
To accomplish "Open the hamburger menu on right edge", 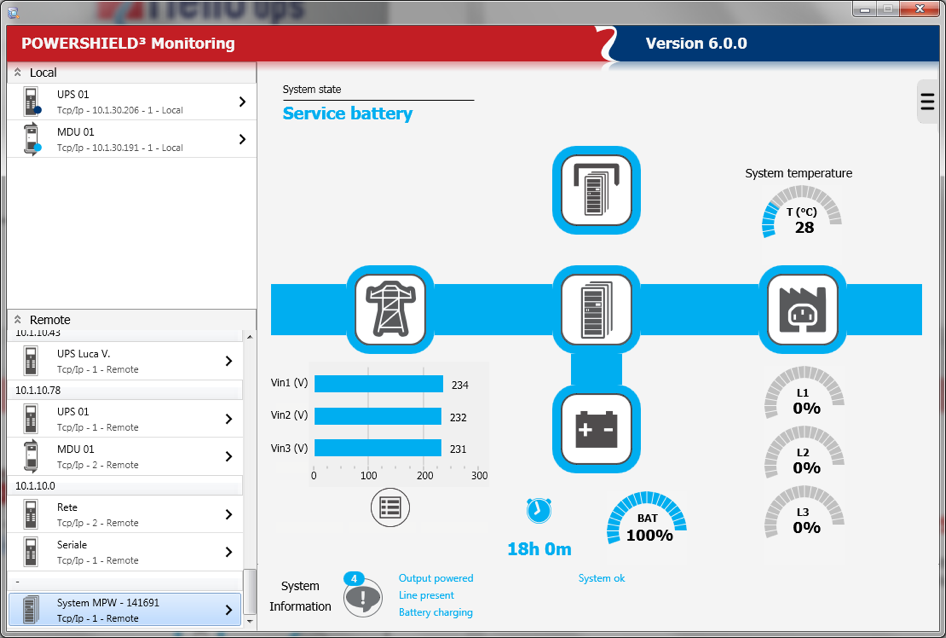I will pyautogui.click(x=927, y=102).
